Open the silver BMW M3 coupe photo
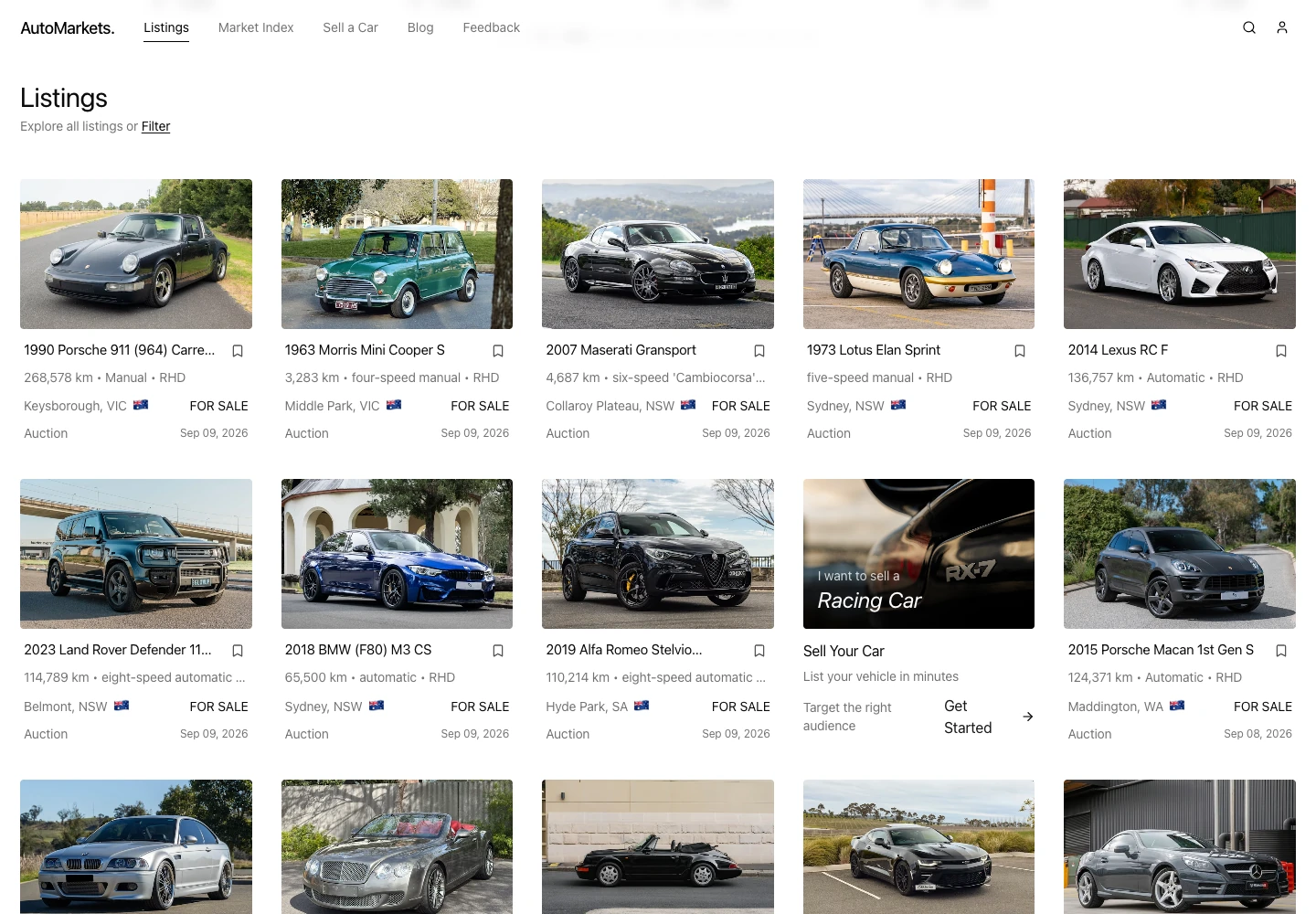This screenshot has height=914, width=1316. tap(136, 846)
